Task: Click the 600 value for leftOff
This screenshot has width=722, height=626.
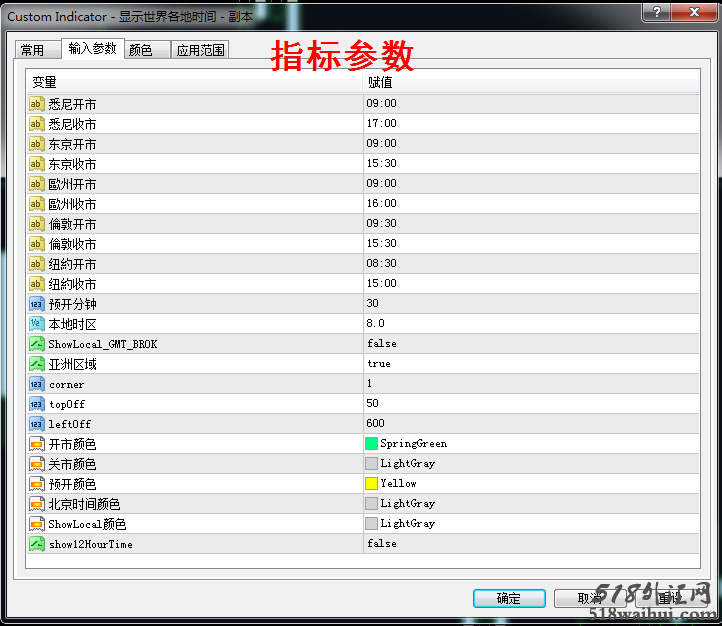Action: coord(375,423)
